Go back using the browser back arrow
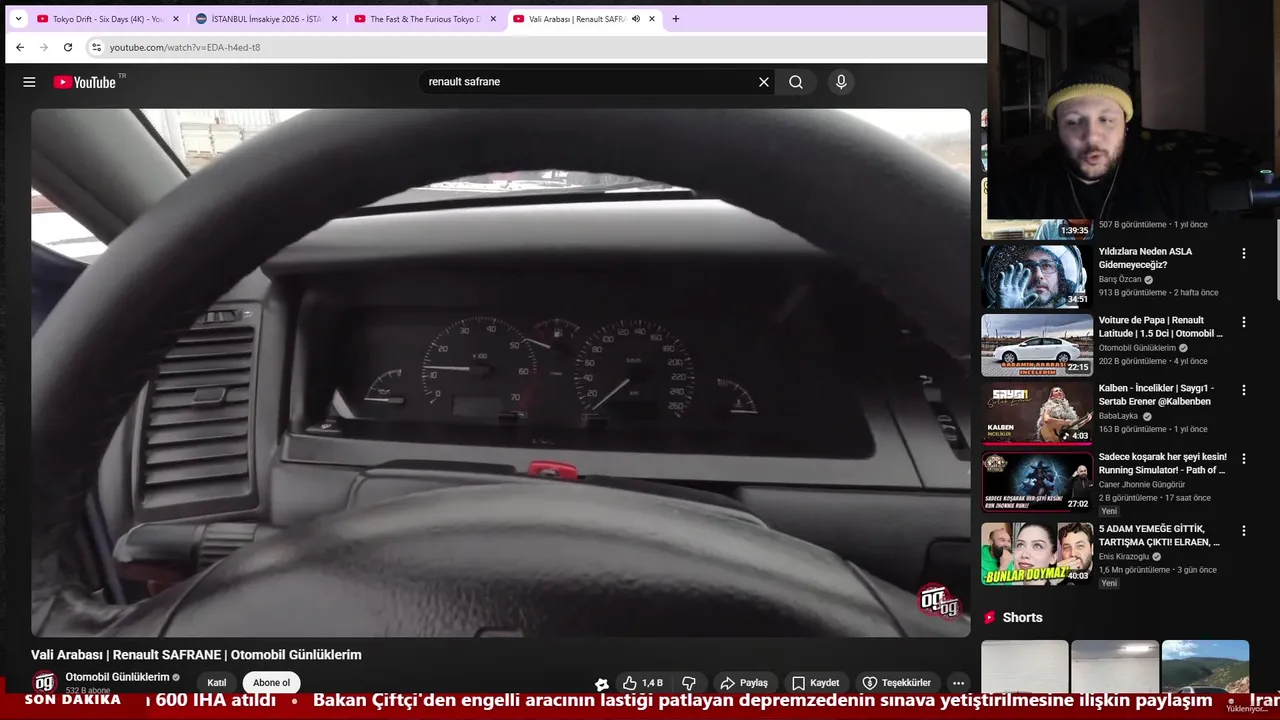 pos(20,47)
